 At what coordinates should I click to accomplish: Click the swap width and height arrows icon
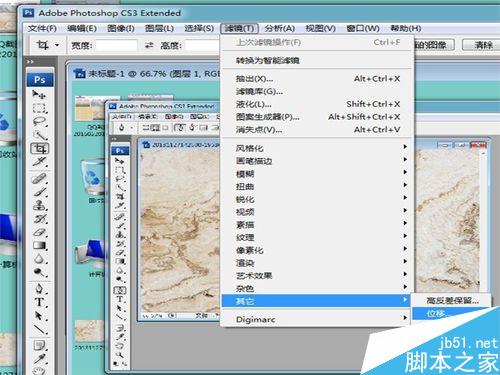(x=149, y=45)
